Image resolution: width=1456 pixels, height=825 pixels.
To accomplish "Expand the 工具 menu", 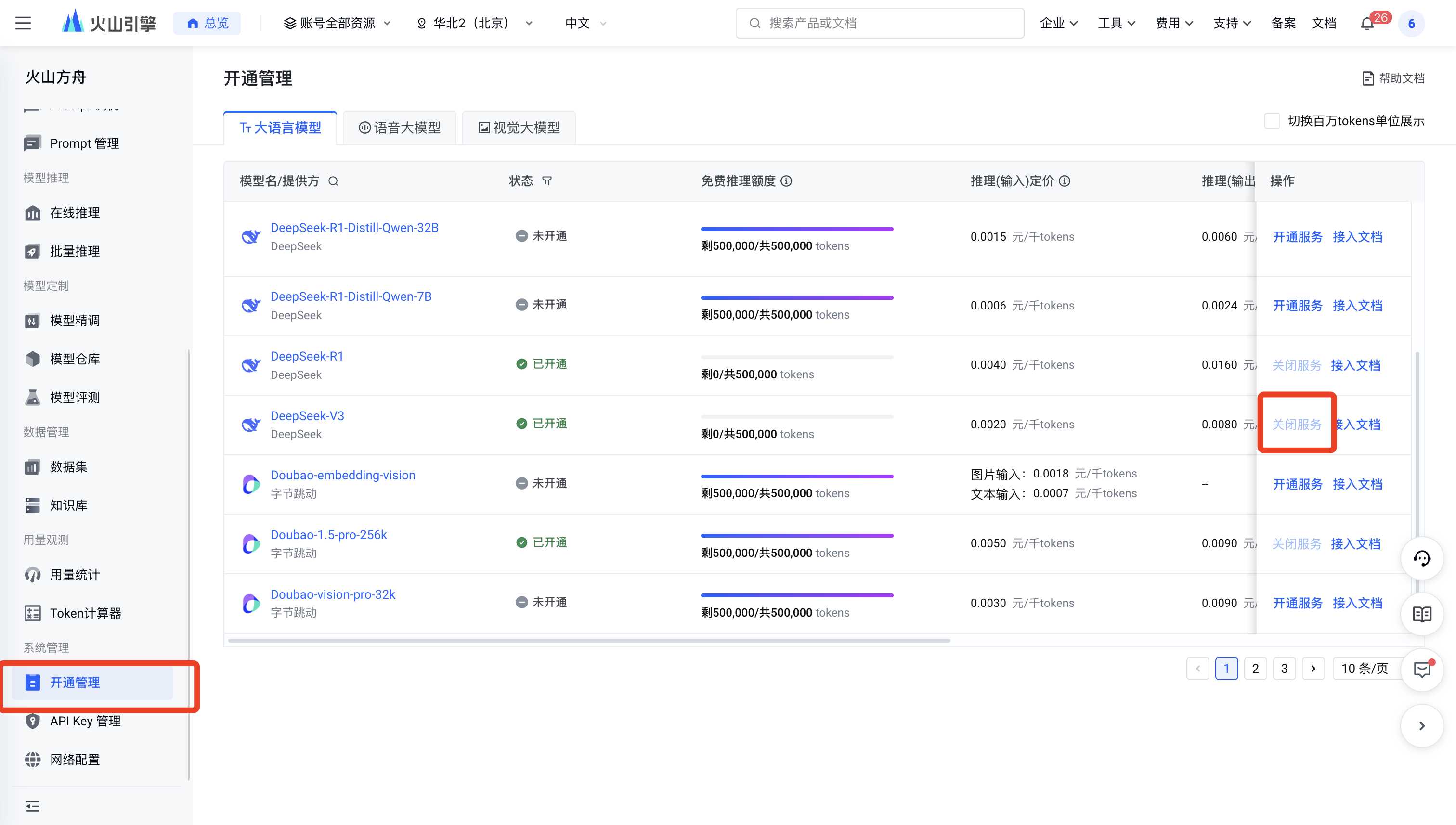I will [1117, 23].
